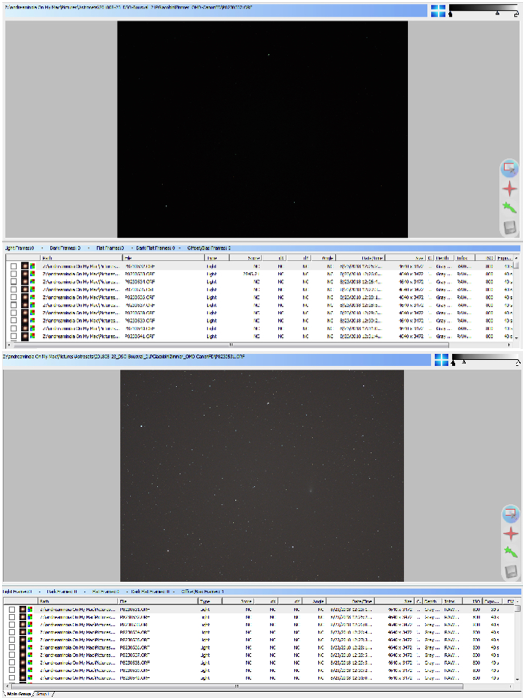Sort lower list by File column
525x700 pixels.
(158, 601)
